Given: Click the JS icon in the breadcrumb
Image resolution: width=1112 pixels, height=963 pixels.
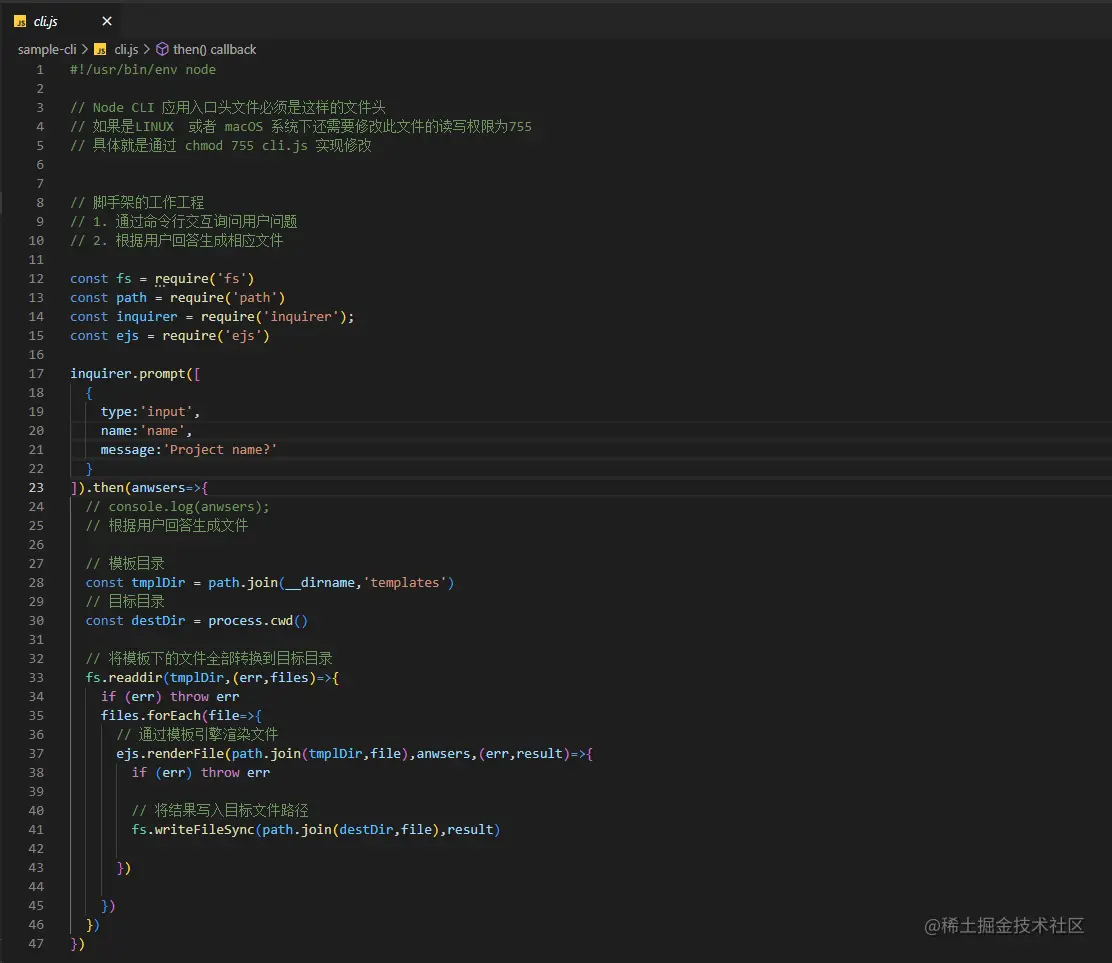Looking at the screenshot, I should coord(101,50).
